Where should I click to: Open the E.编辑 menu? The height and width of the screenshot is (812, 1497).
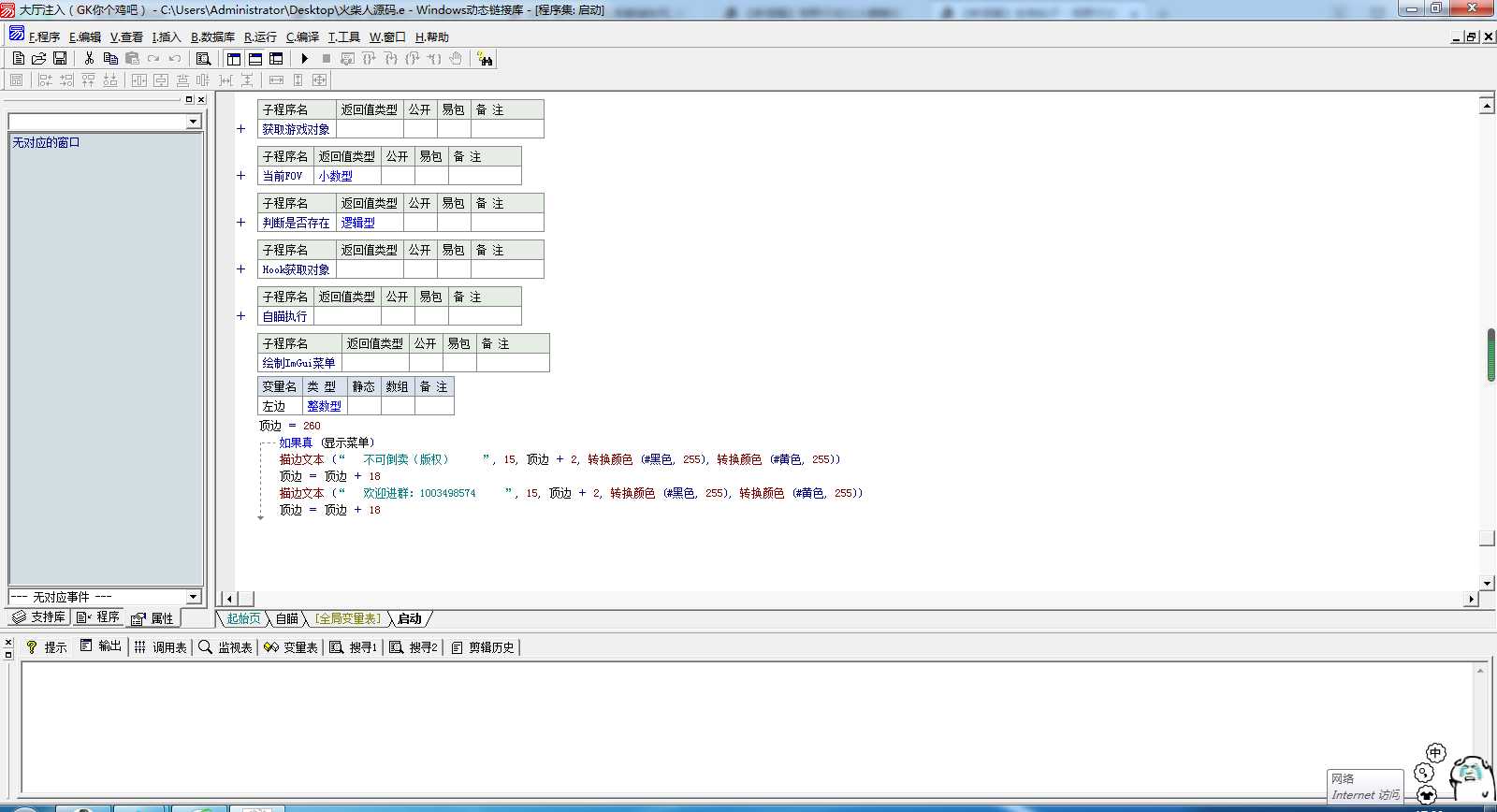85,37
